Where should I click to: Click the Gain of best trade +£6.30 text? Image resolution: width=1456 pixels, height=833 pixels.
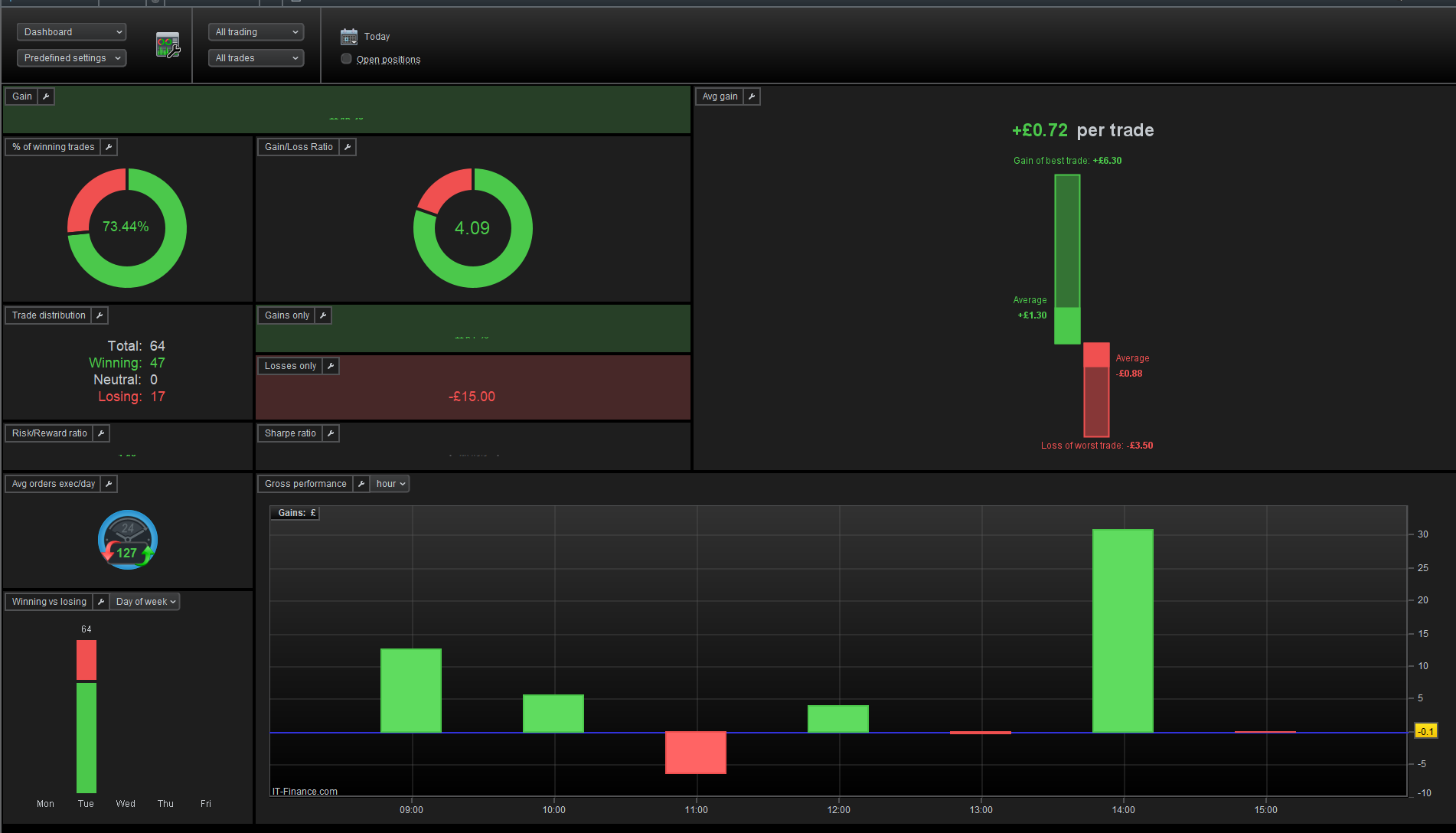[1068, 161]
